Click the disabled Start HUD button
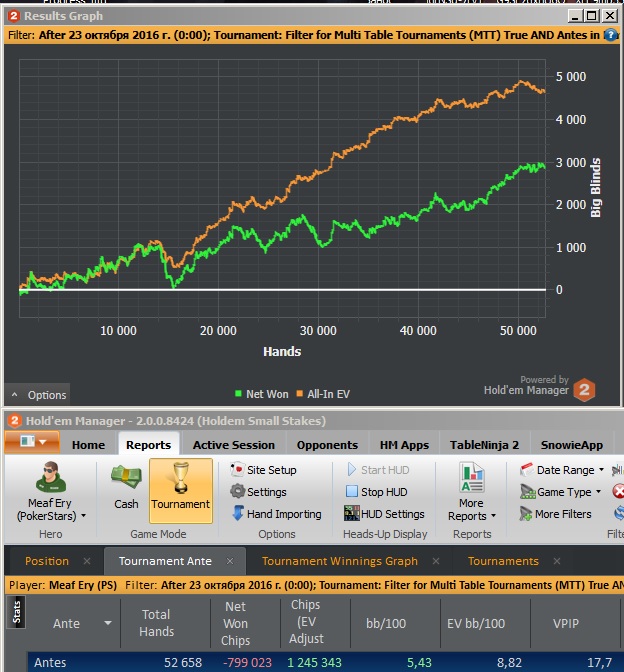Viewport: 624px width, 672px height. pos(378,470)
